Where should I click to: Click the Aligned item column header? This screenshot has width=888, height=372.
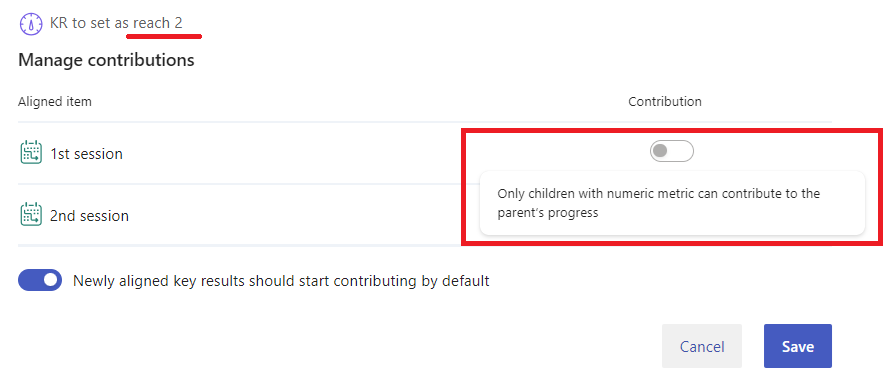55,101
